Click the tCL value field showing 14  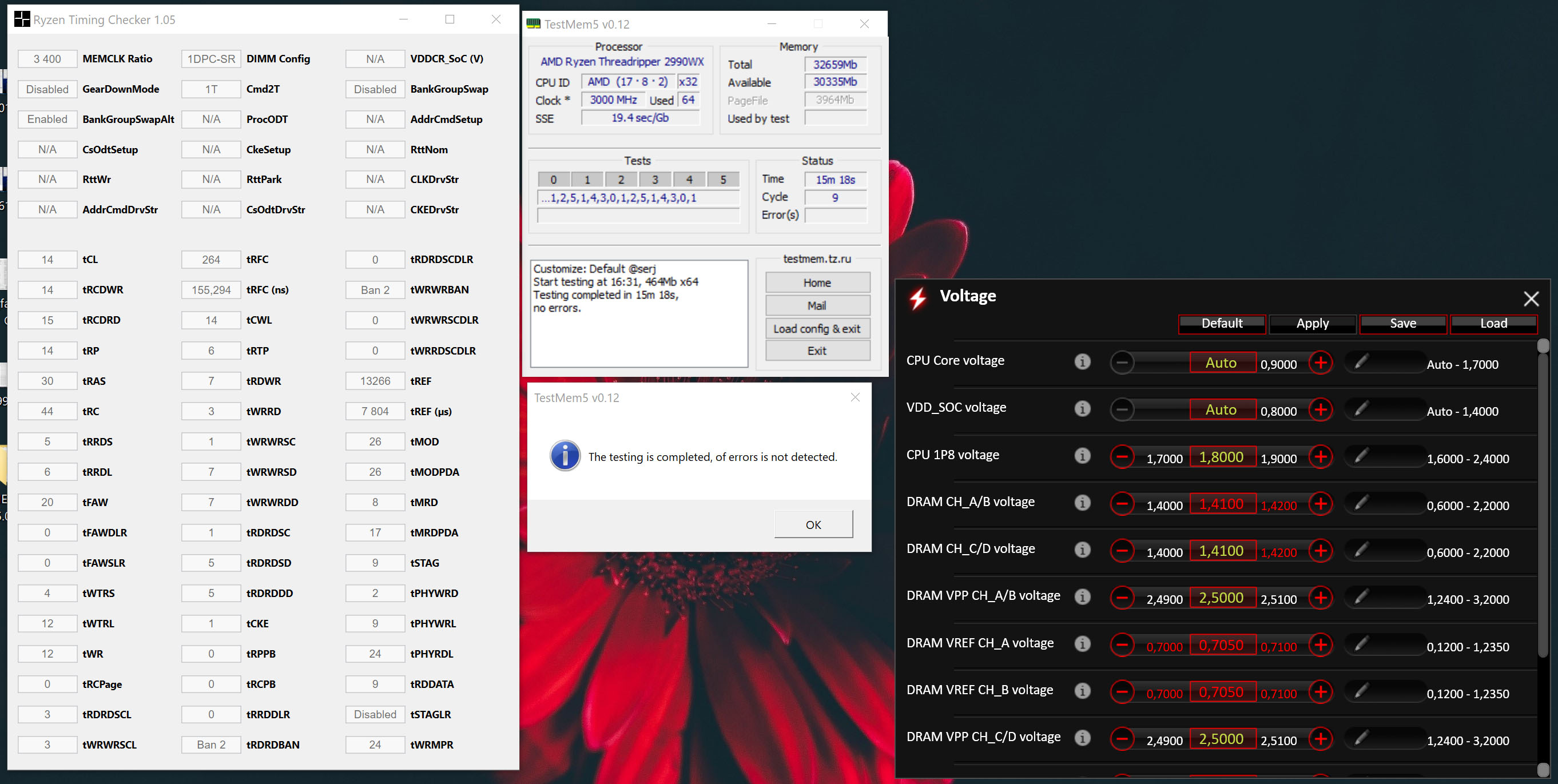[47, 260]
